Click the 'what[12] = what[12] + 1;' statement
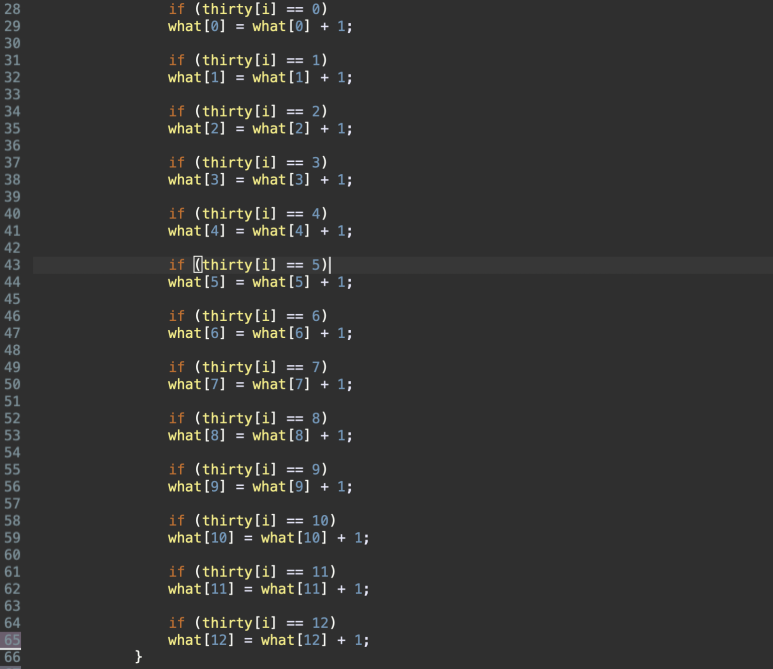Screen dimensions: 773x669 click(x=269, y=640)
